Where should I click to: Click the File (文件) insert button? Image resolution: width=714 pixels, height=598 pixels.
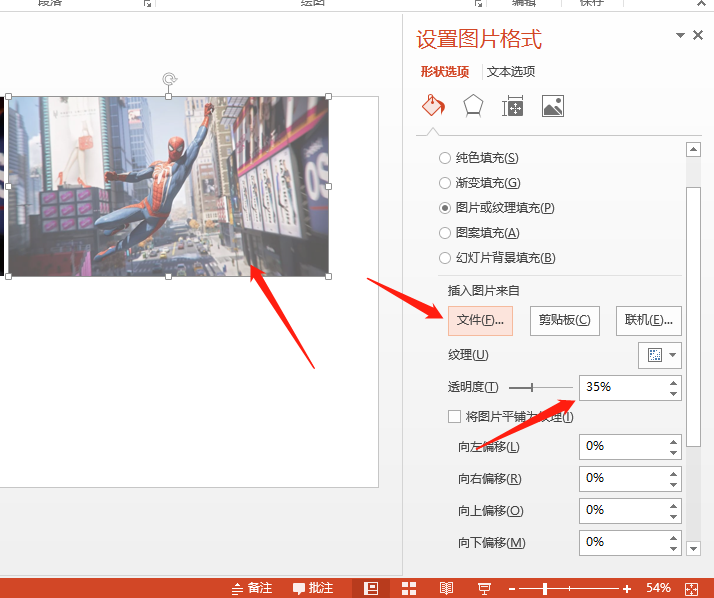pyautogui.click(x=480, y=321)
